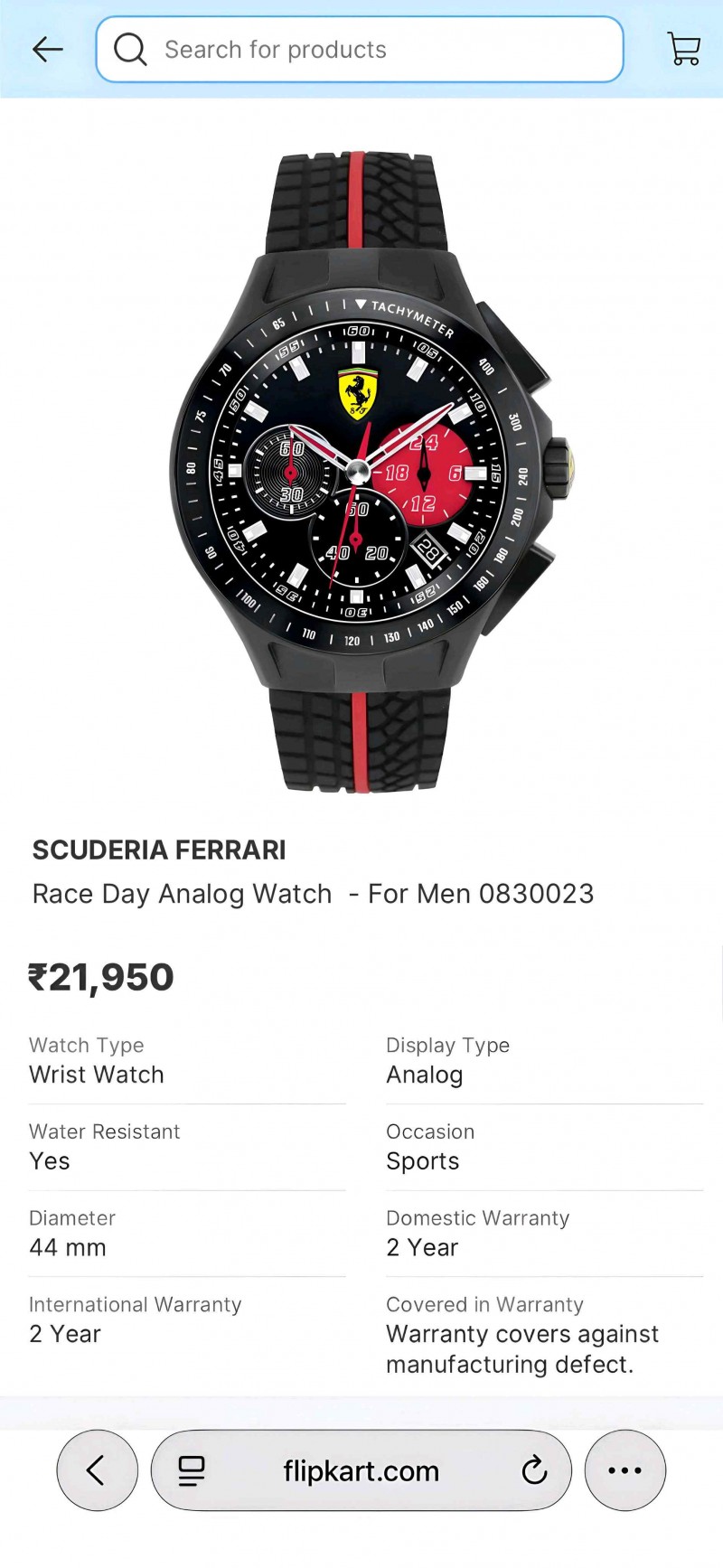The image size is (723, 1568).
Task: Tap the Display Type Analog row
Action: [544, 1060]
